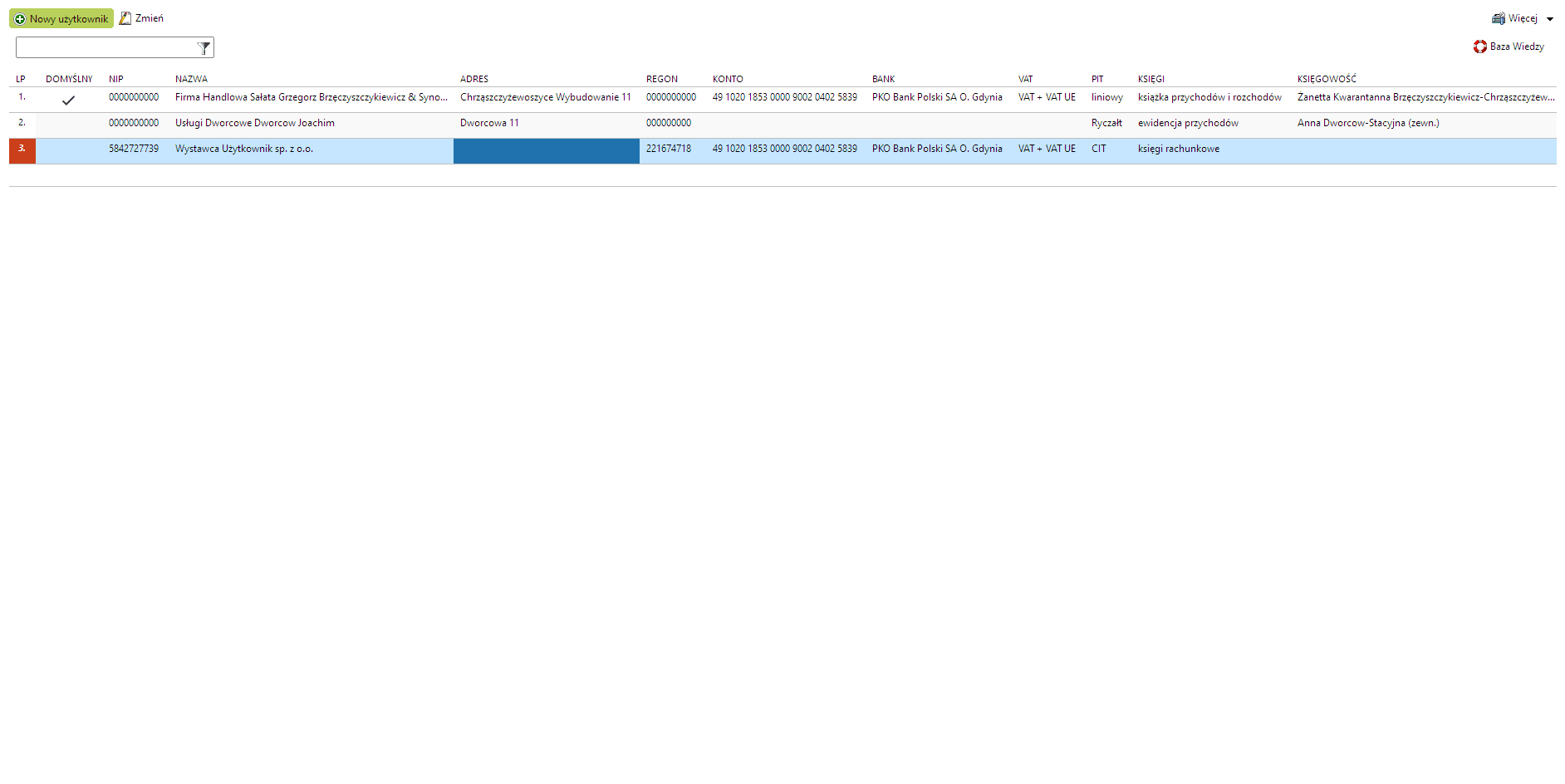Click the green plus icon for new user

coord(20,19)
